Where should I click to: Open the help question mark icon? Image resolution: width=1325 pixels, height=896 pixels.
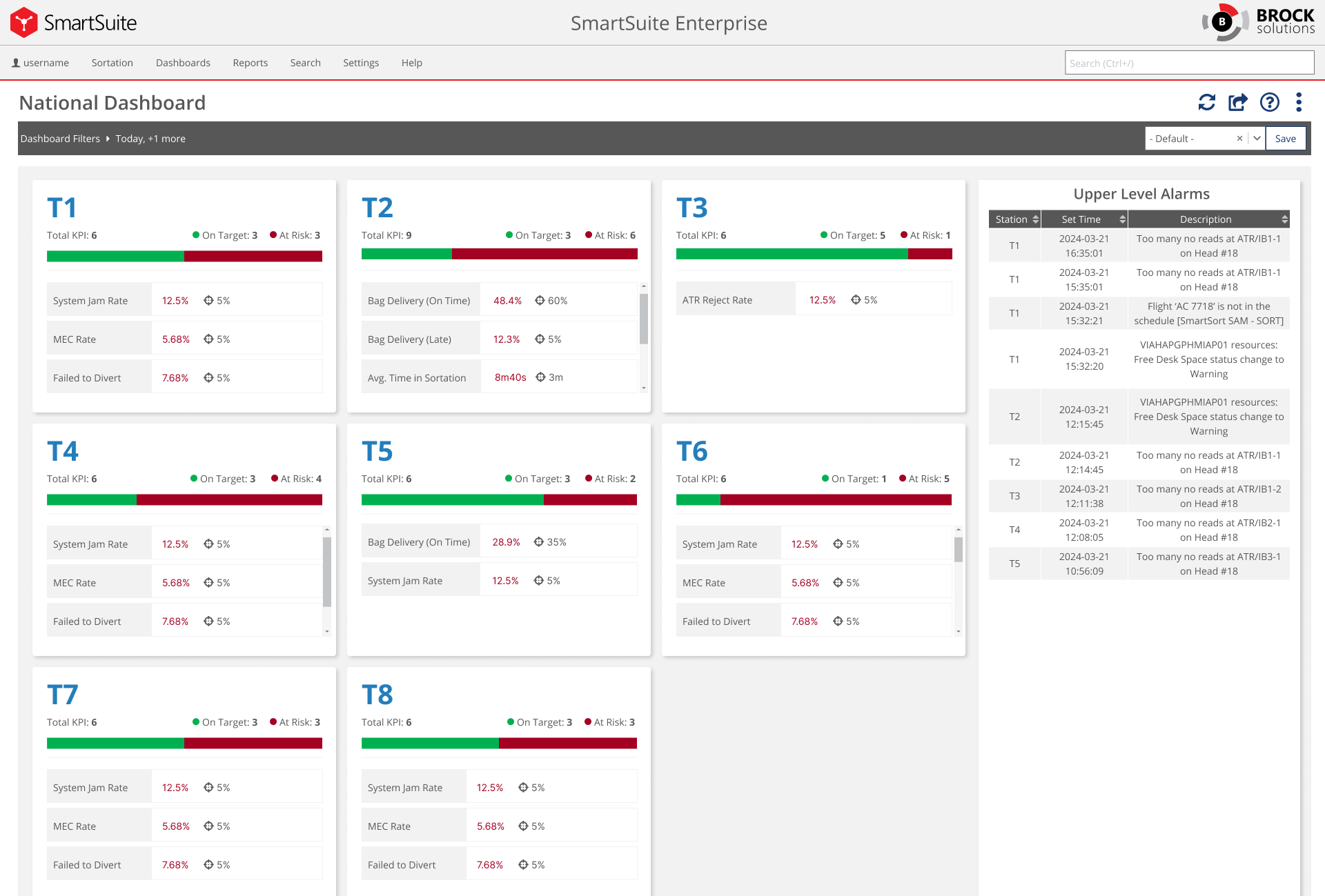click(x=1269, y=102)
